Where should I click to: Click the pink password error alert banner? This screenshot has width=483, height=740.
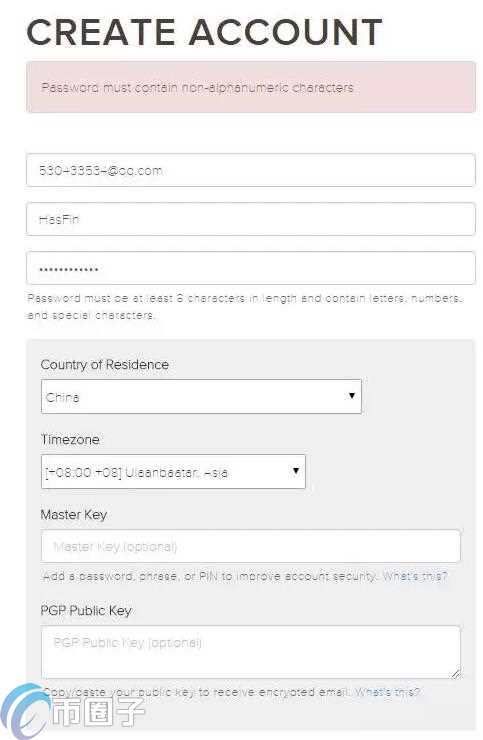coord(251,87)
